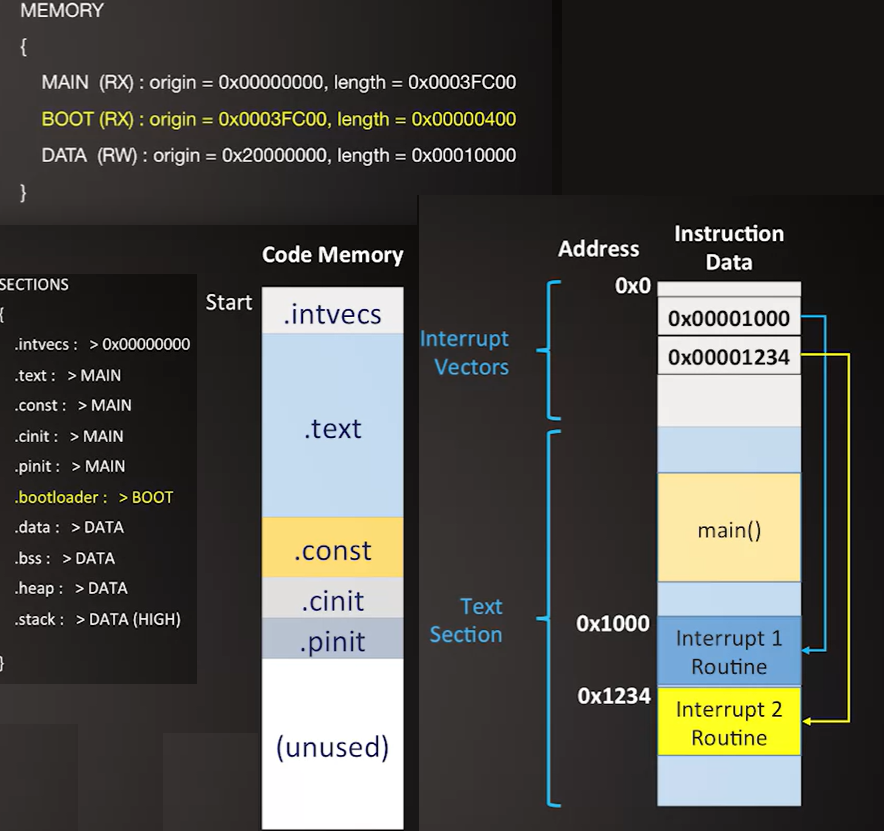Select the highlighted BOOT (RX) memory line
Screen dimensions: 884x831
279,120
